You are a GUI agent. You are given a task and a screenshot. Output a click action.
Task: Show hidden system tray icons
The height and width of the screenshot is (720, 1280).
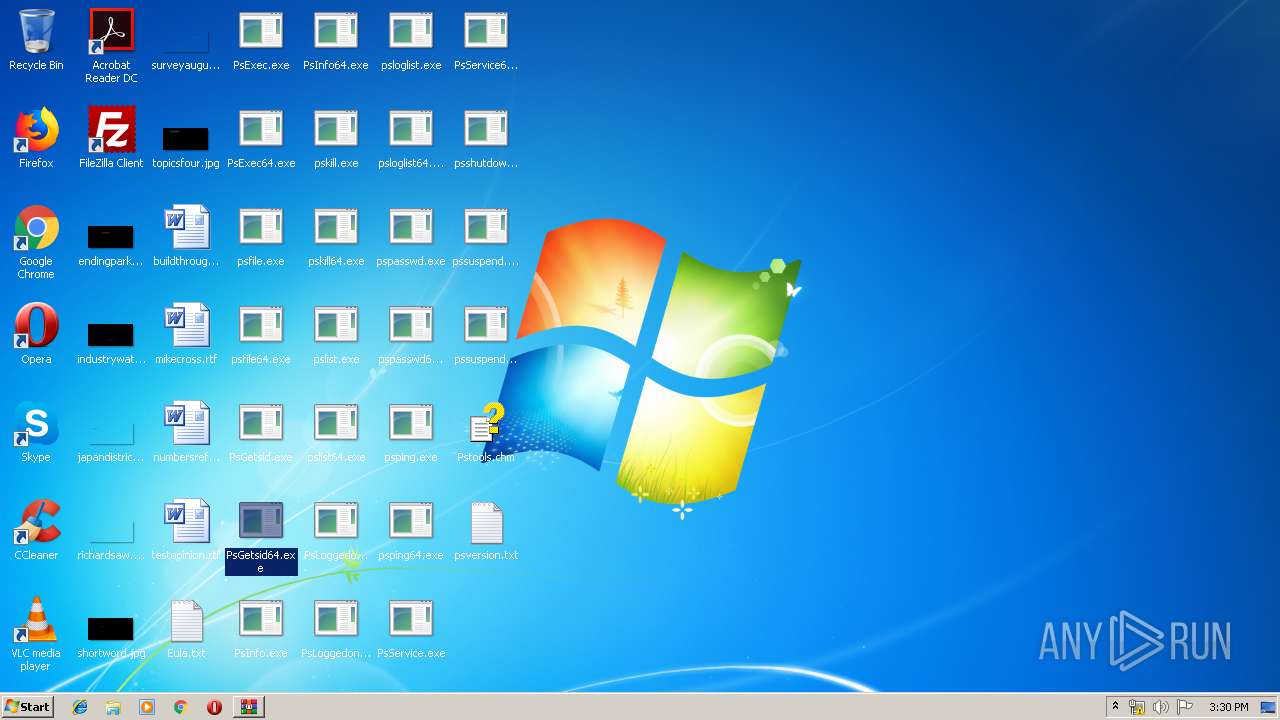(x=1115, y=707)
